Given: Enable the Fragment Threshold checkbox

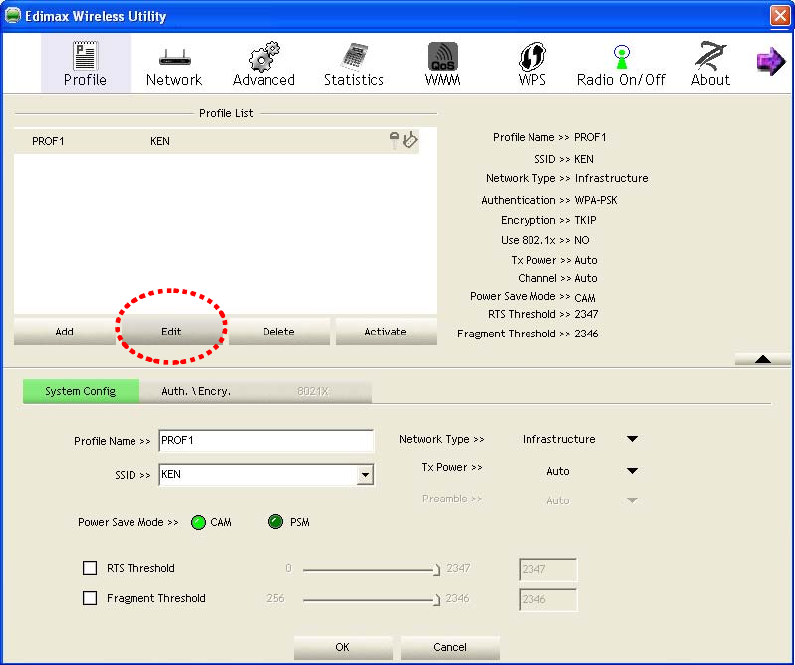Looking at the screenshot, I should 90,598.
